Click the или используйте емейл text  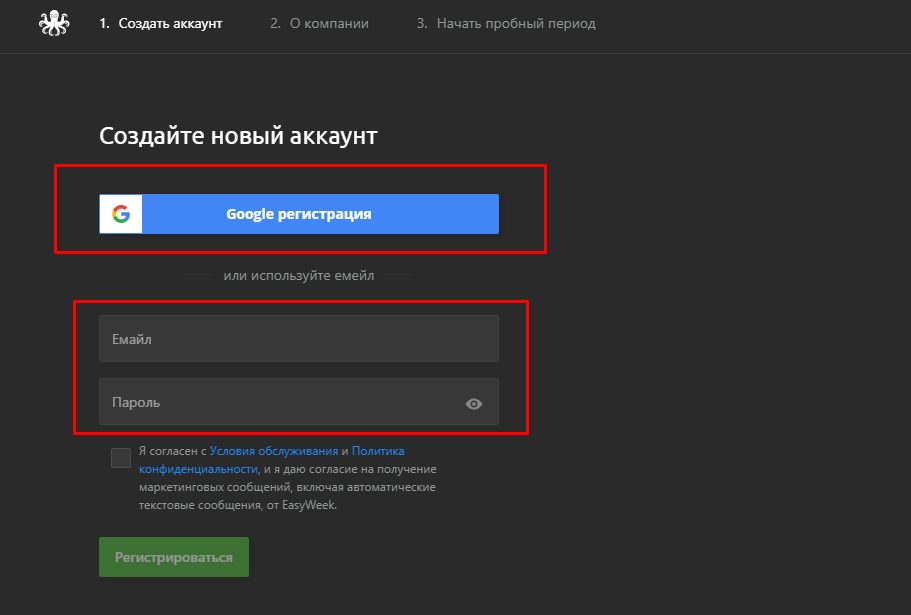click(299, 275)
